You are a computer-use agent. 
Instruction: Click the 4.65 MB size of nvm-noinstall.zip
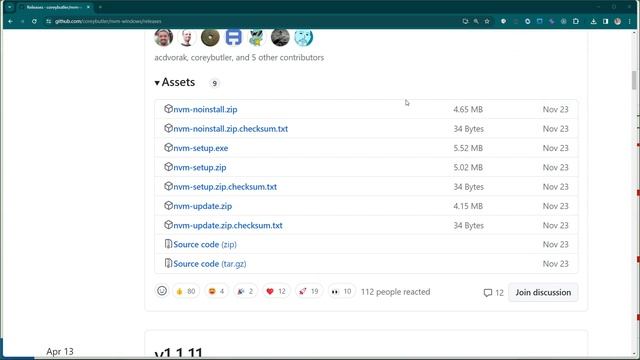468,109
